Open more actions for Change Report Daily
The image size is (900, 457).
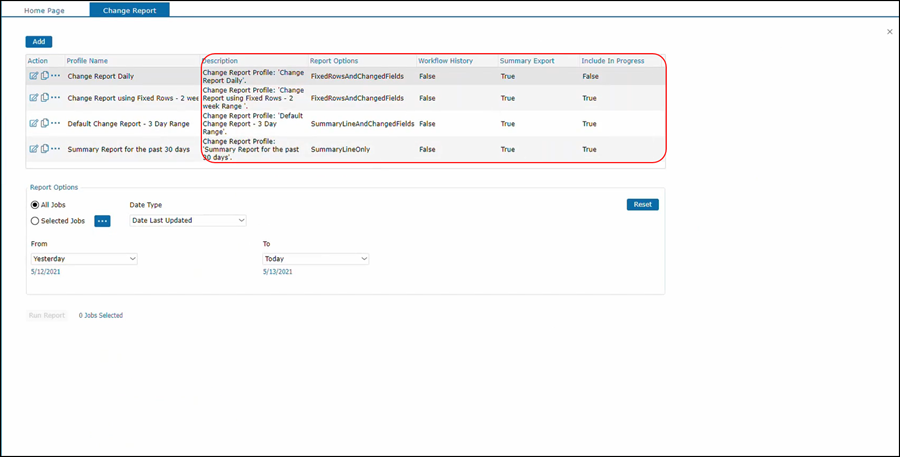(x=56, y=76)
